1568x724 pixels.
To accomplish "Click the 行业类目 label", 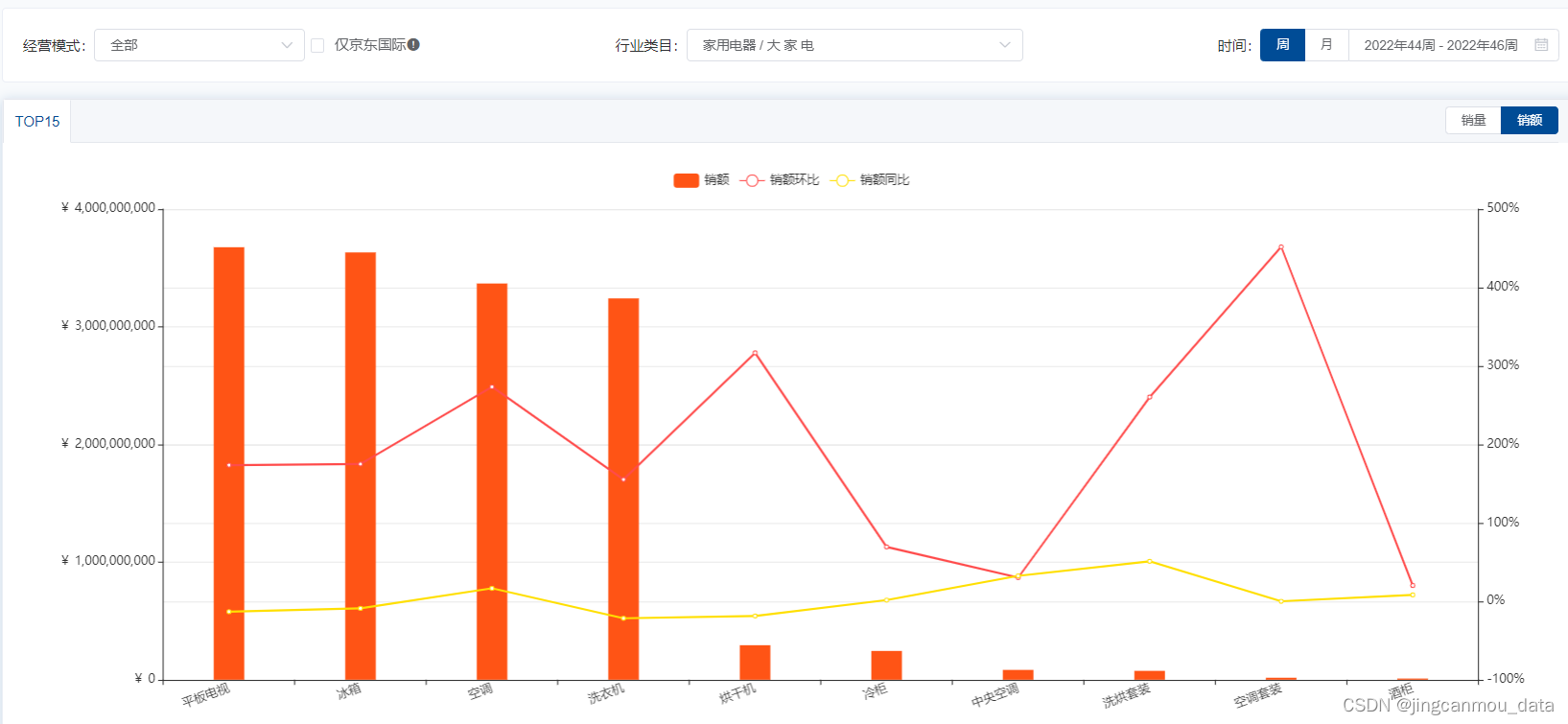I will pos(646,46).
